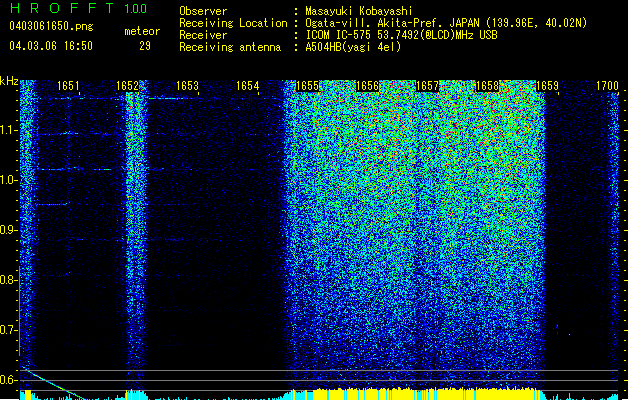629x400 pixels.
Task: Click the 0.6 kHz axis label
Action: (x=8, y=380)
